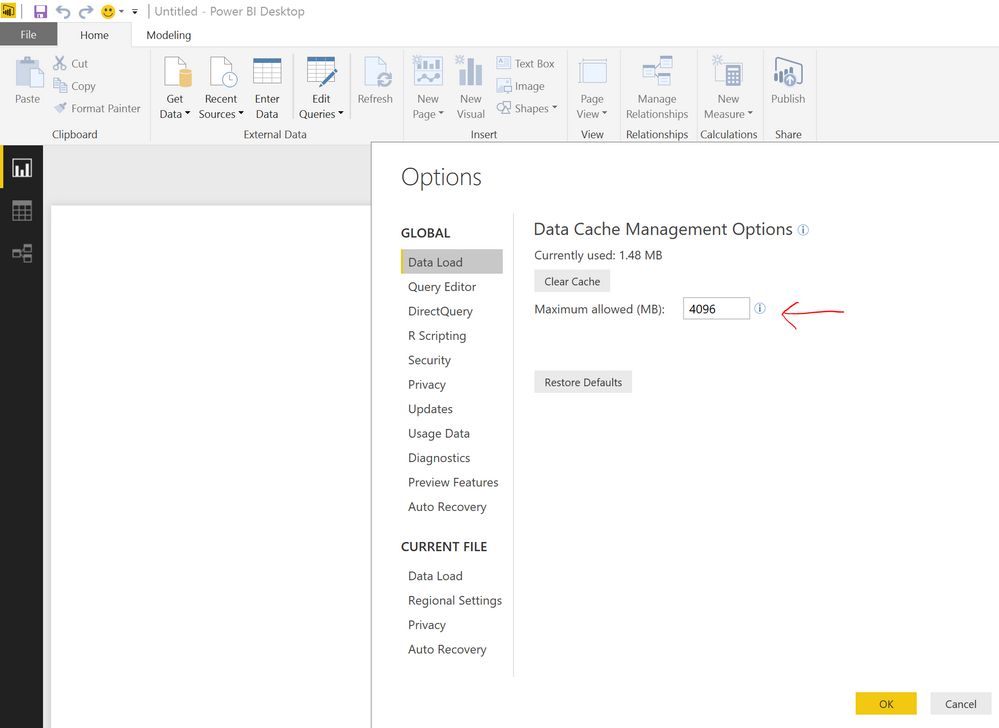Open the Get Data dropdown

click(x=175, y=87)
